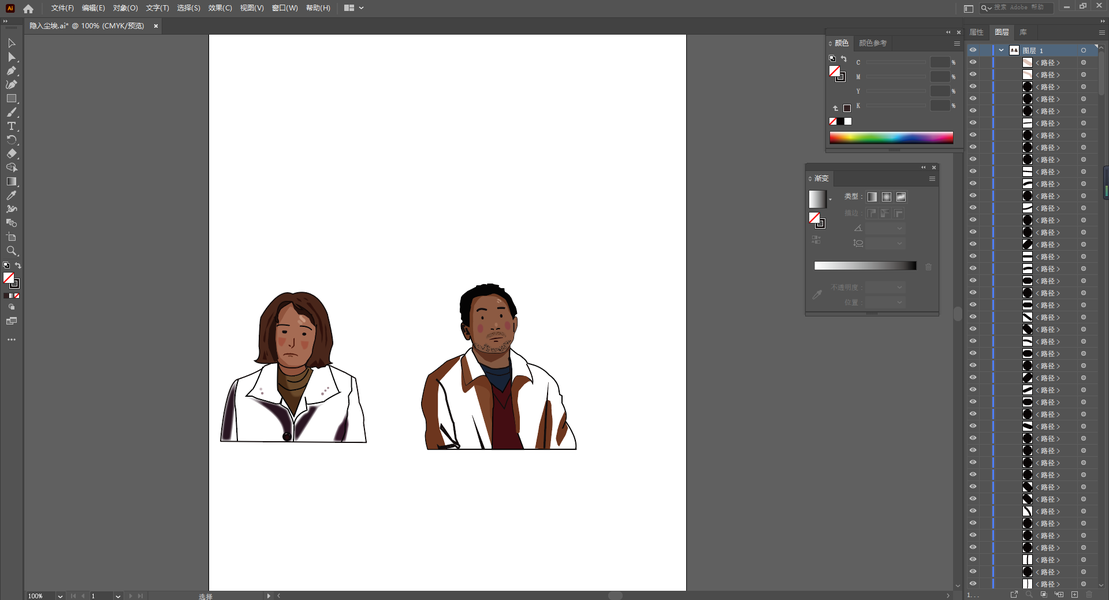Switch to the 库 tab

click(1023, 32)
